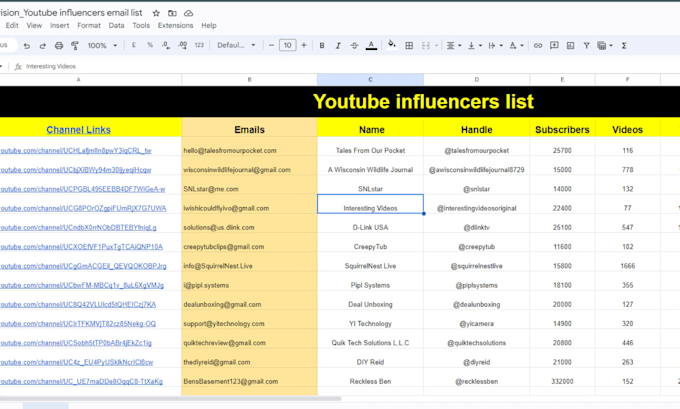
Task: Select the @recklessben handle cell
Action: click(x=476, y=378)
